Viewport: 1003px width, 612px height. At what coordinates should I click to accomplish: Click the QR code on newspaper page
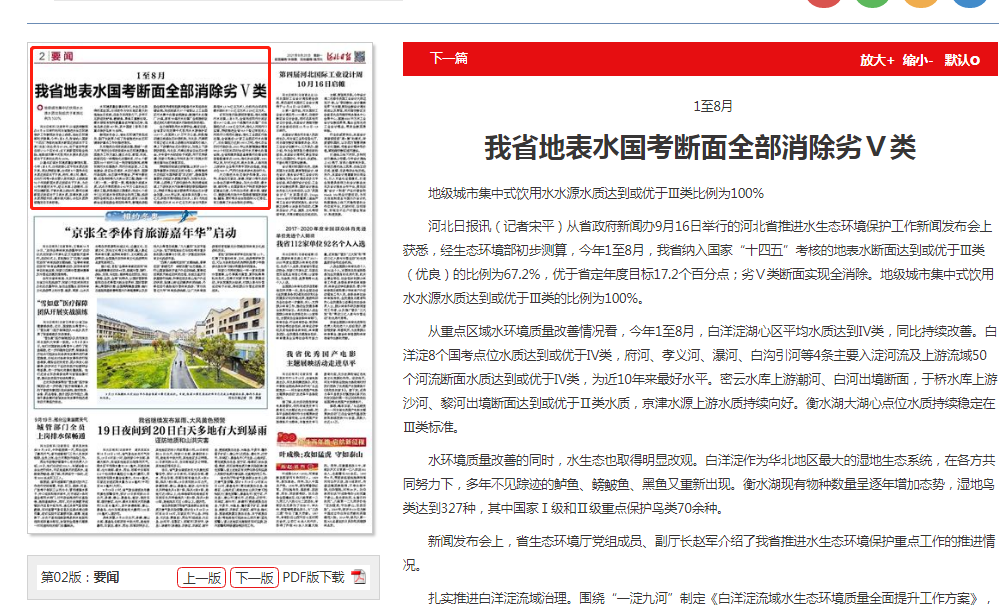pos(360,57)
